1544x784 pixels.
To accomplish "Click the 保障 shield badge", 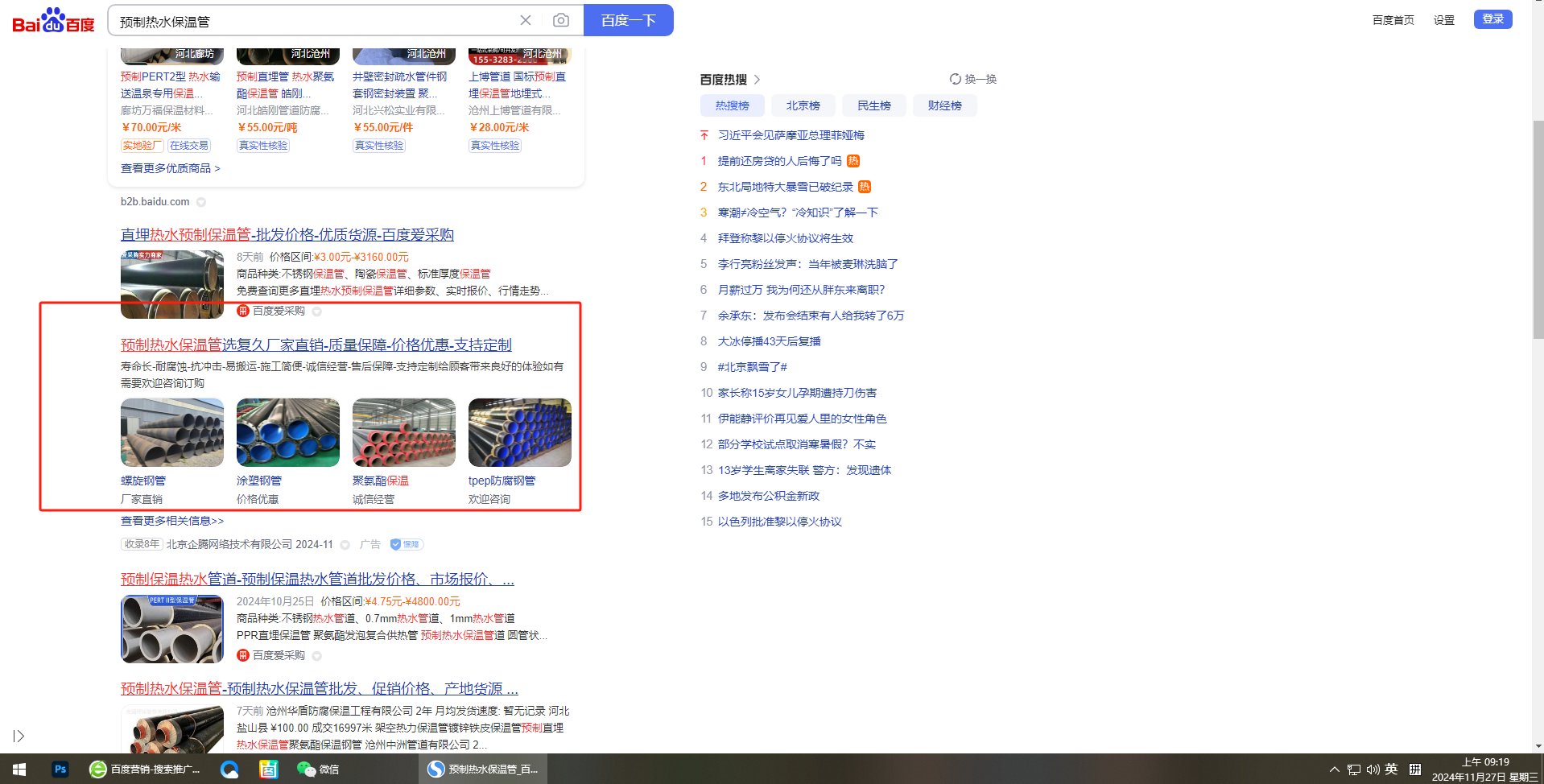I will (407, 544).
